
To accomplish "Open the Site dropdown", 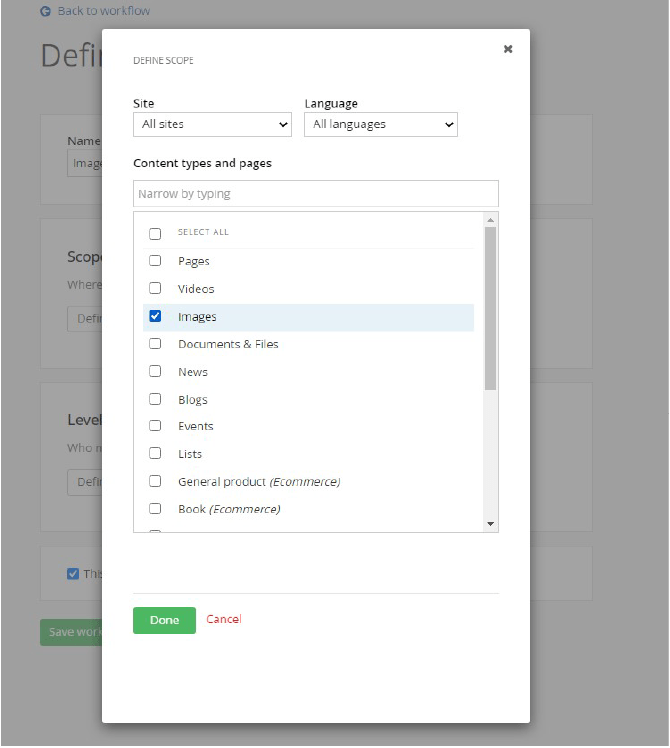I will pyautogui.click(x=212, y=125).
